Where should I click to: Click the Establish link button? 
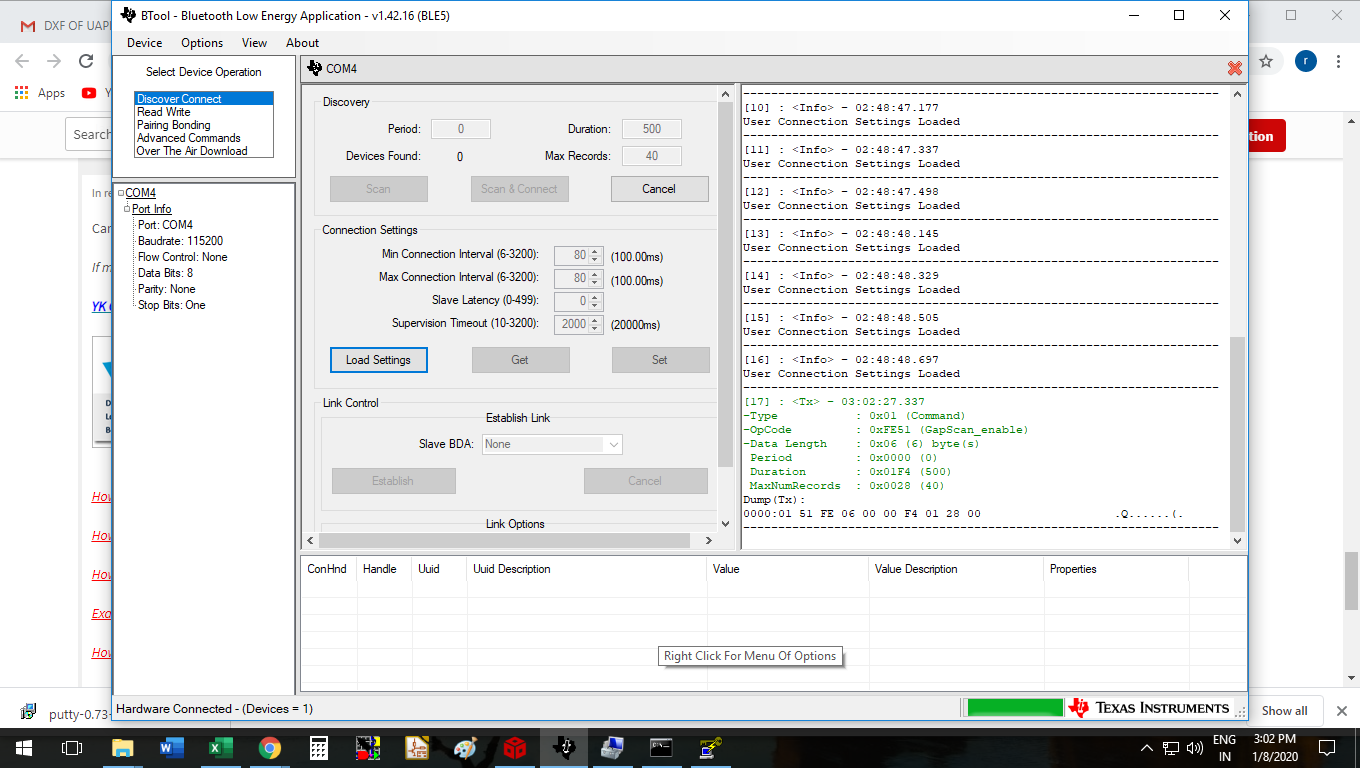(x=393, y=481)
